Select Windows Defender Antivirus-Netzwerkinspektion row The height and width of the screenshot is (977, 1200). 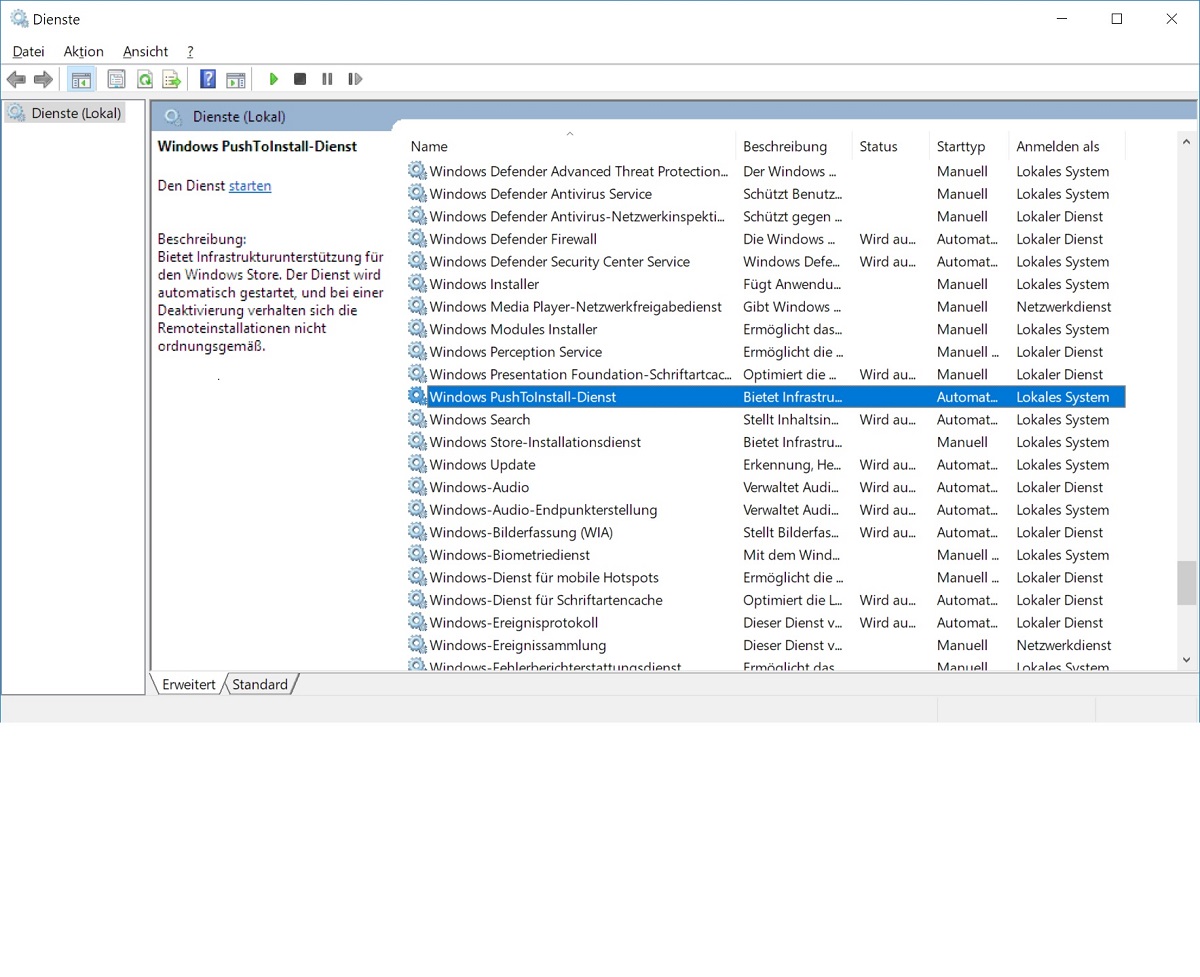point(766,216)
